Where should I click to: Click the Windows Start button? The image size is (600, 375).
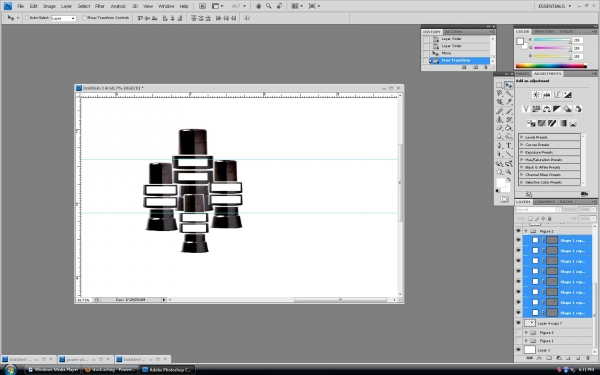10,370
